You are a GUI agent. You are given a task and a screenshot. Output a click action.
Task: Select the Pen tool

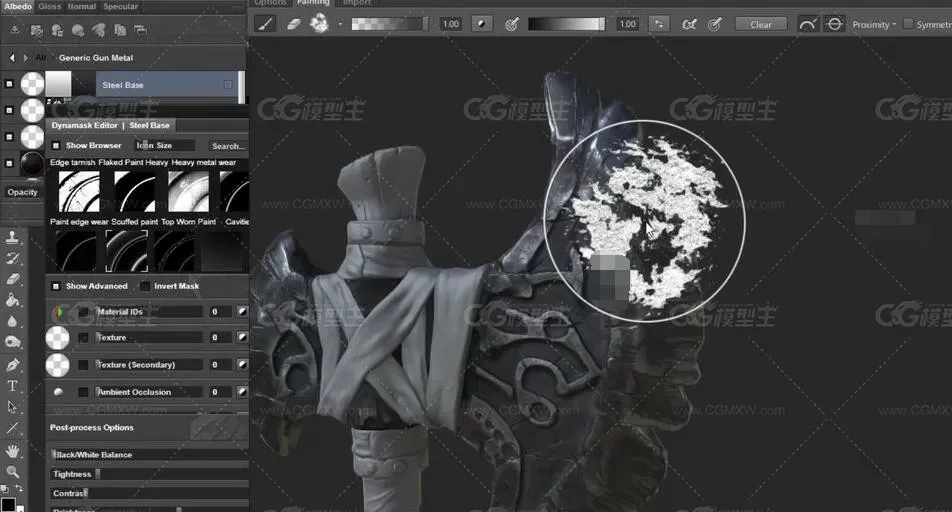[x=12, y=364]
